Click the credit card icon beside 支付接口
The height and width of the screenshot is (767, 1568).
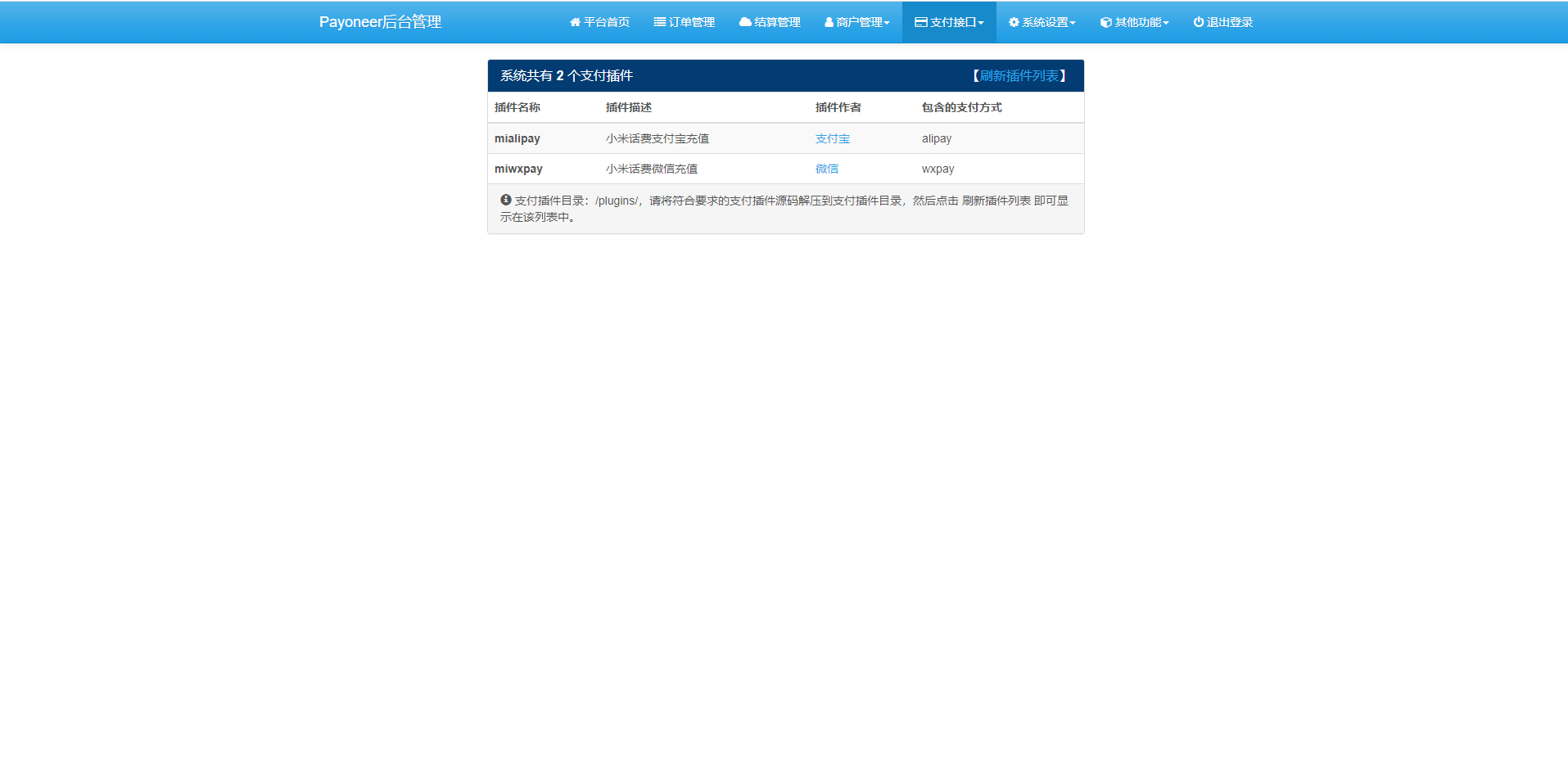click(x=920, y=22)
